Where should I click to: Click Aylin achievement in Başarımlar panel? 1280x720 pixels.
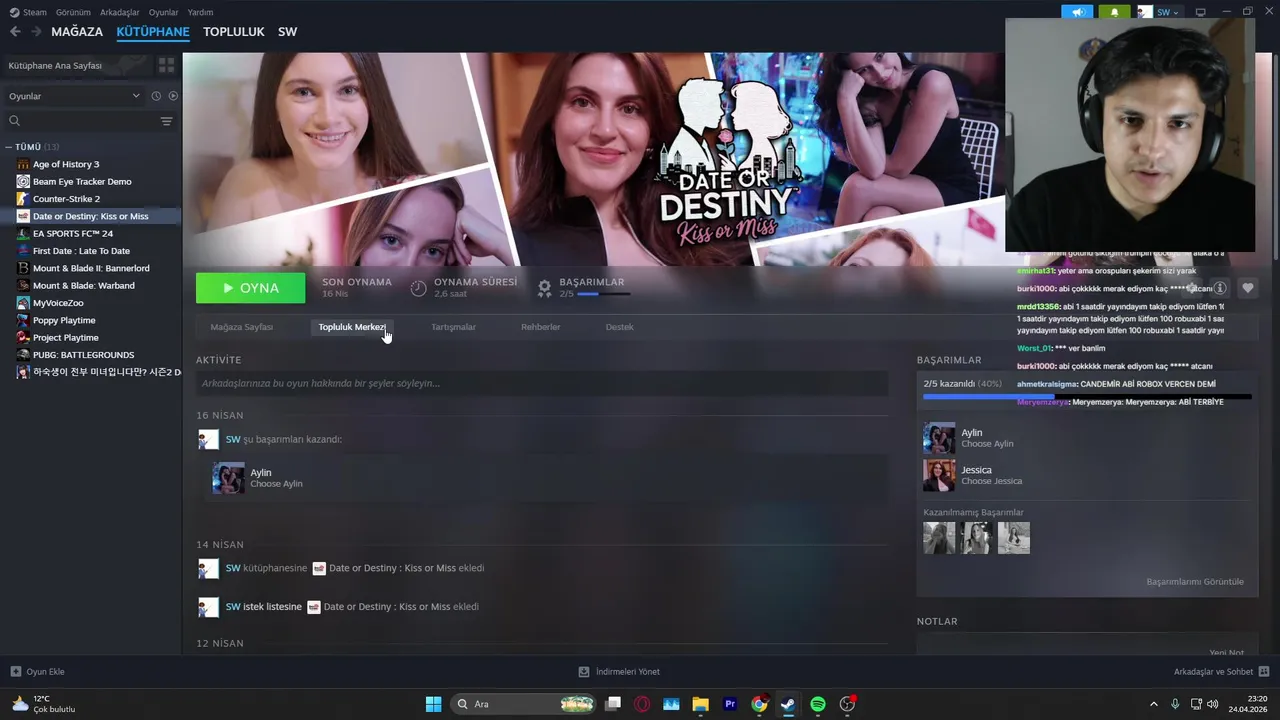click(x=968, y=438)
